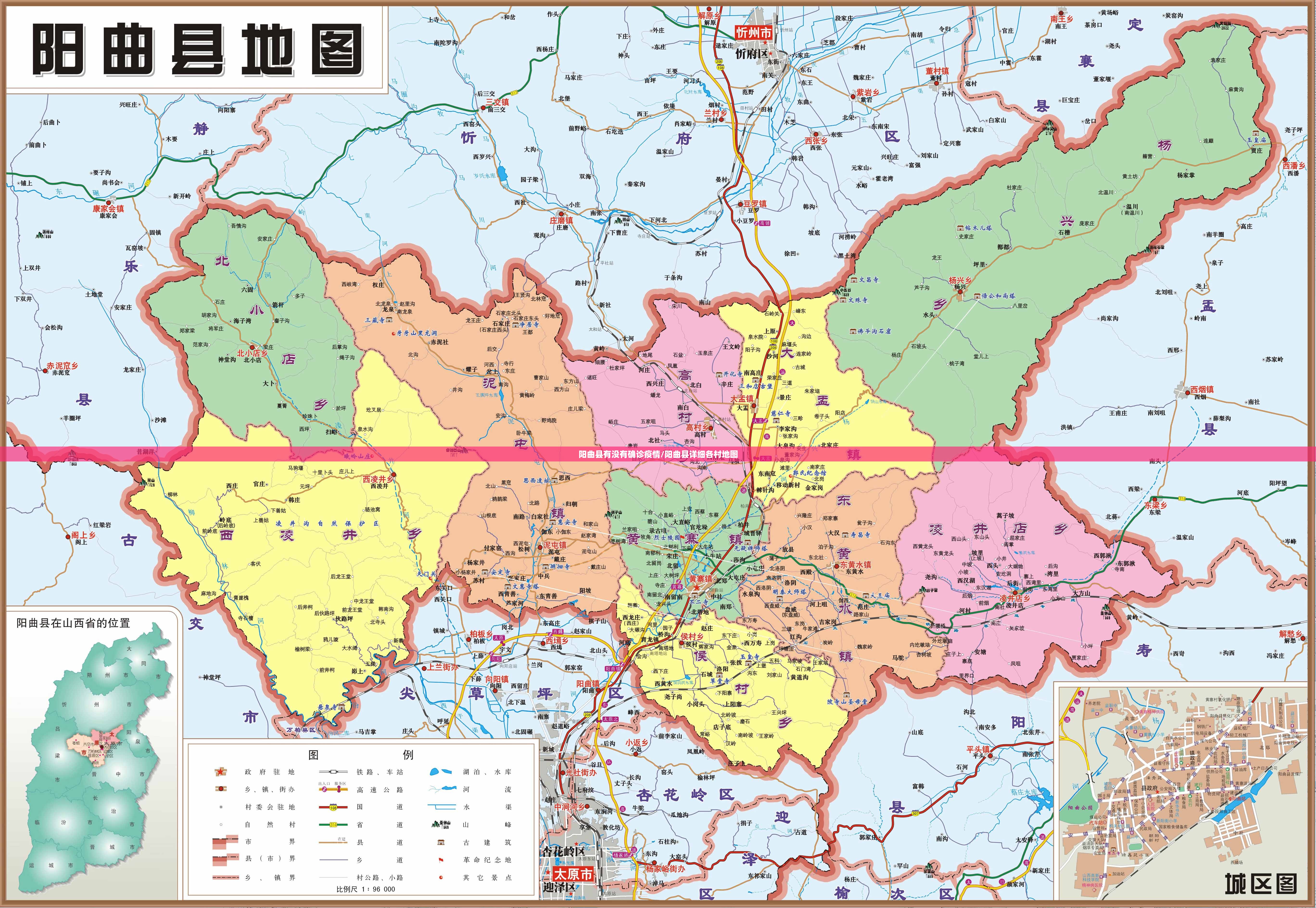
Task: Click the red 阁上乡 township label
Action: [x=84, y=535]
